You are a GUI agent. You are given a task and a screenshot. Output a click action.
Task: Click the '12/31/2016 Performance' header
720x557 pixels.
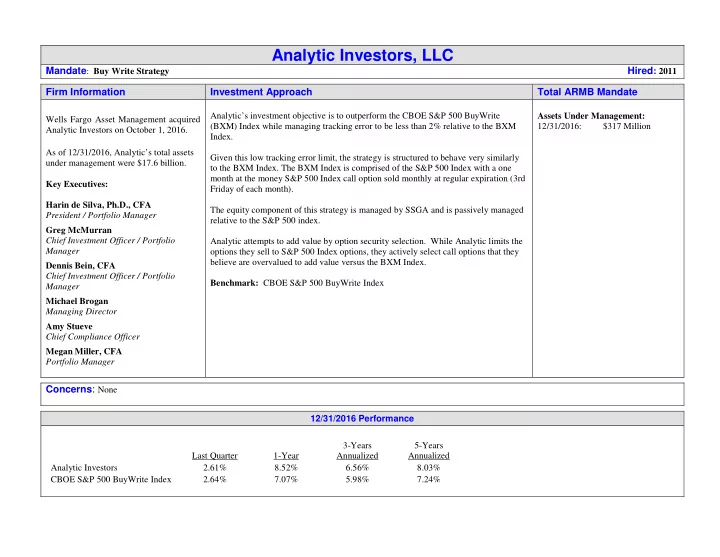tap(362, 418)
